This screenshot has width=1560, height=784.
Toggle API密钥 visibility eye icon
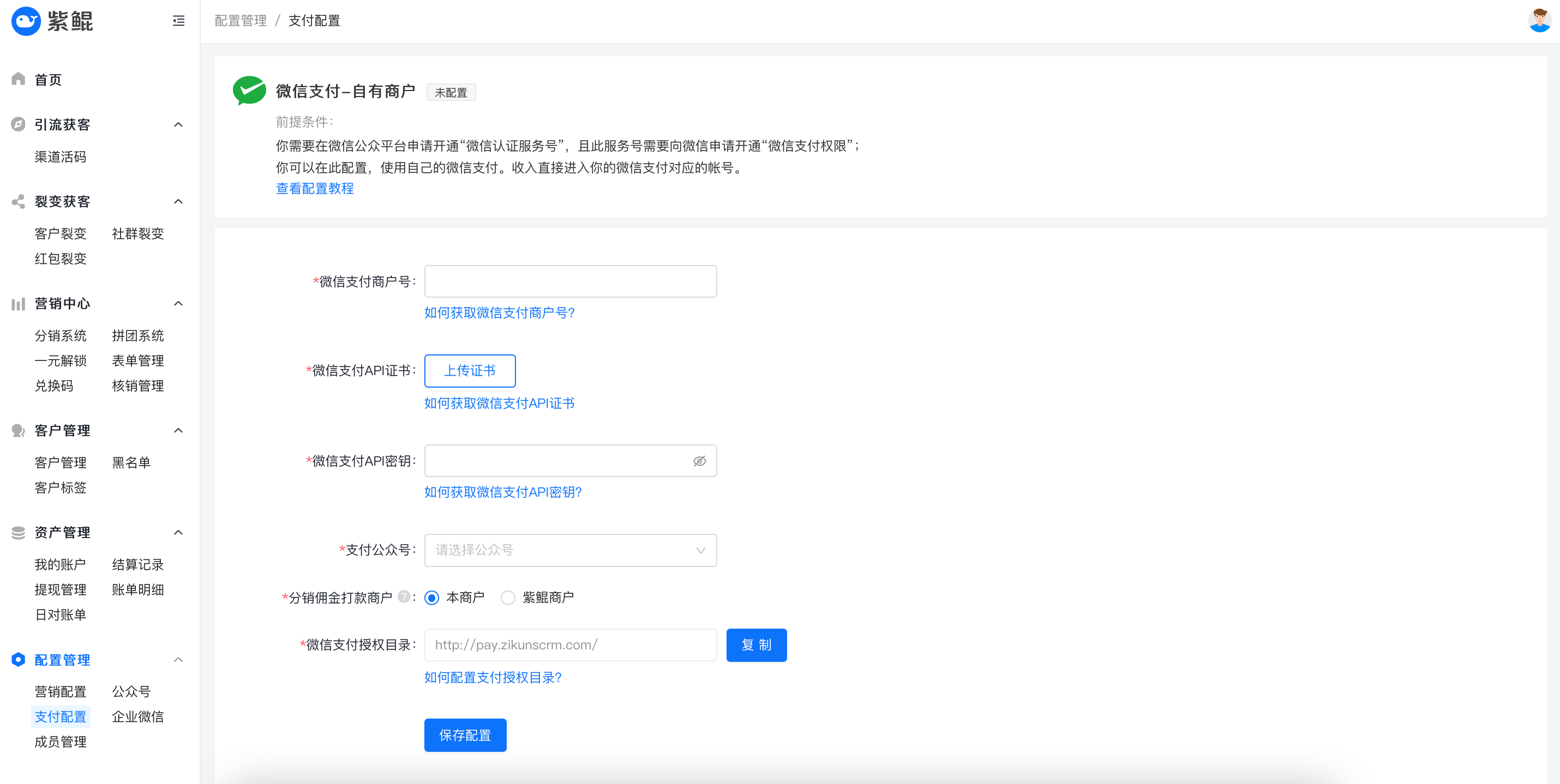699,461
